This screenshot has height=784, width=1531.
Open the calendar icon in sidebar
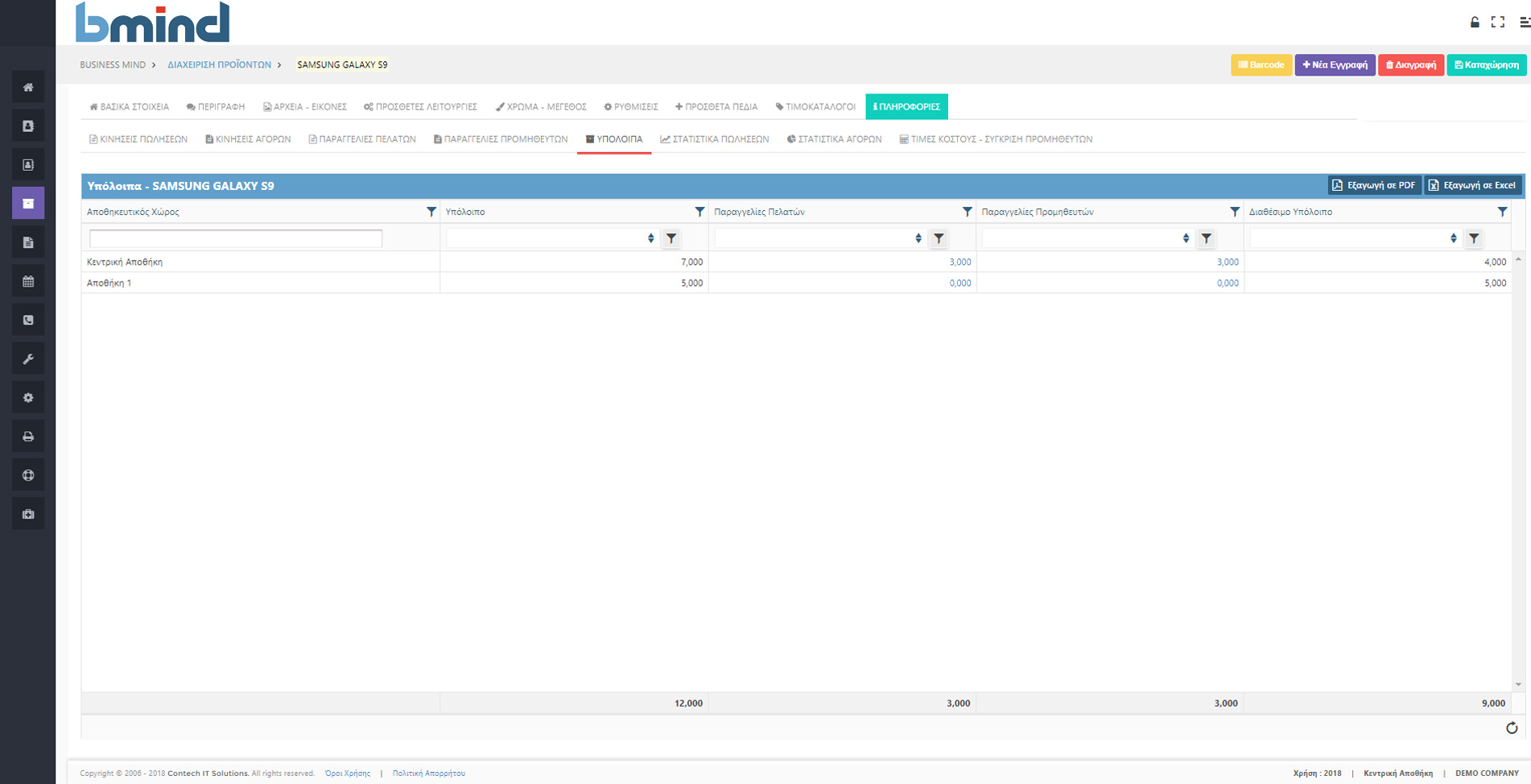pyautogui.click(x=28, y=281)
